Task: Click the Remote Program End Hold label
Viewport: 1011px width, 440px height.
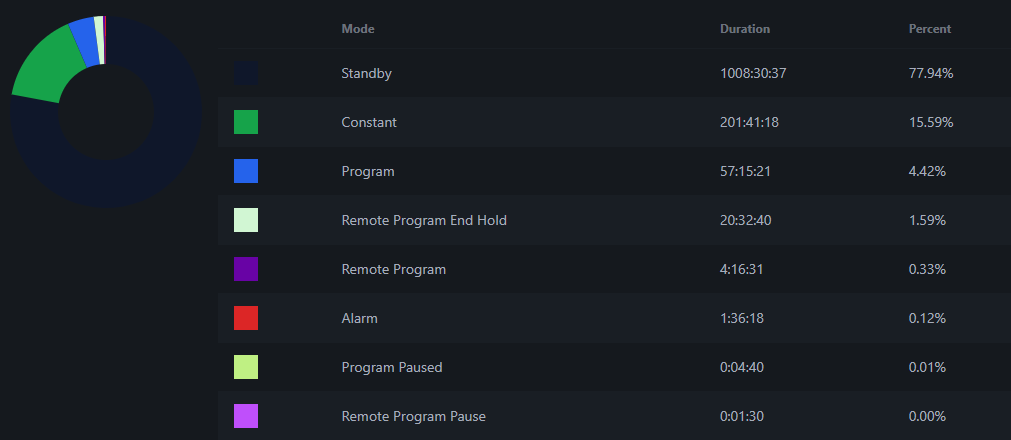Action: coord(424,221)
